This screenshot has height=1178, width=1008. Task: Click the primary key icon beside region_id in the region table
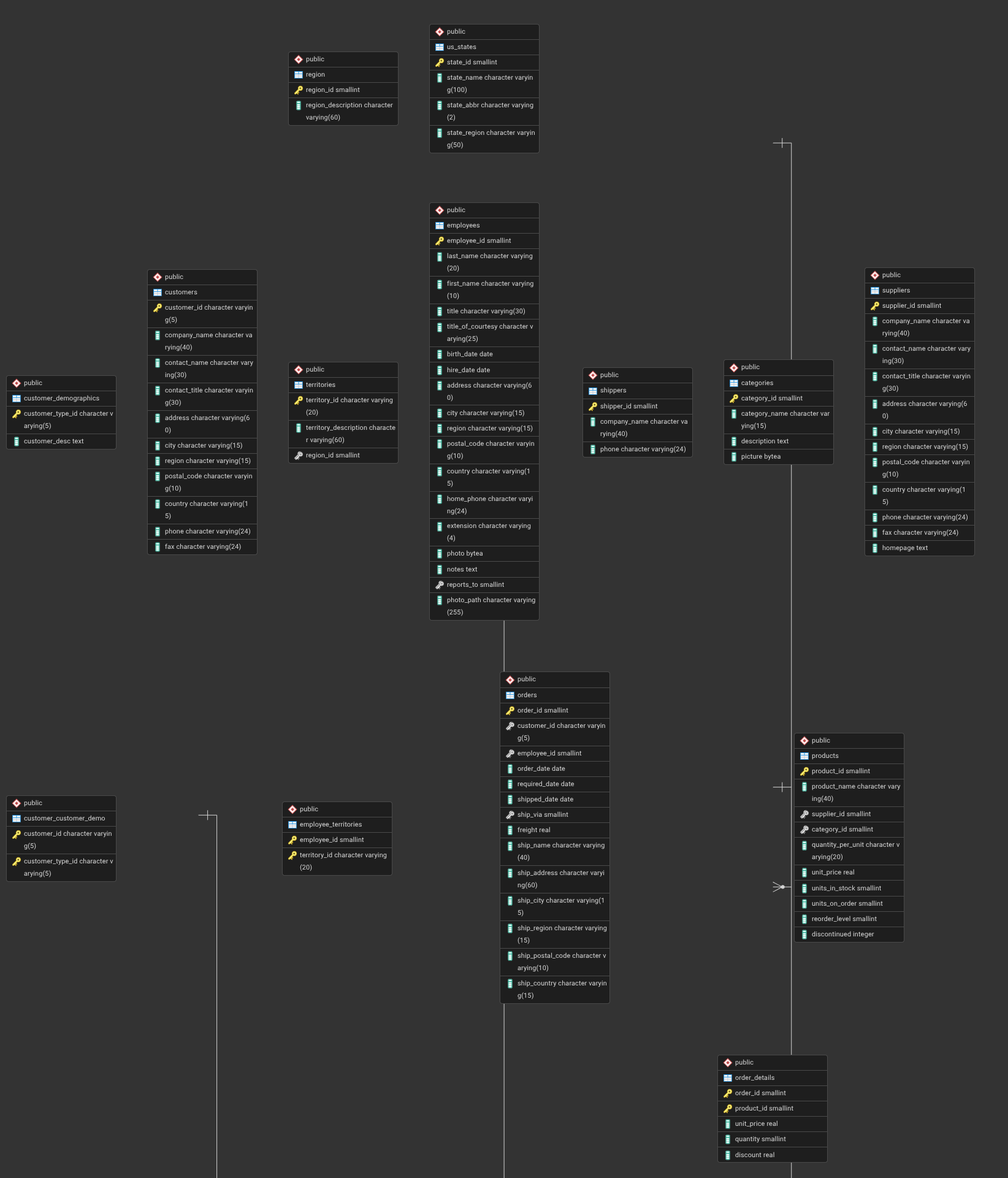299,90
